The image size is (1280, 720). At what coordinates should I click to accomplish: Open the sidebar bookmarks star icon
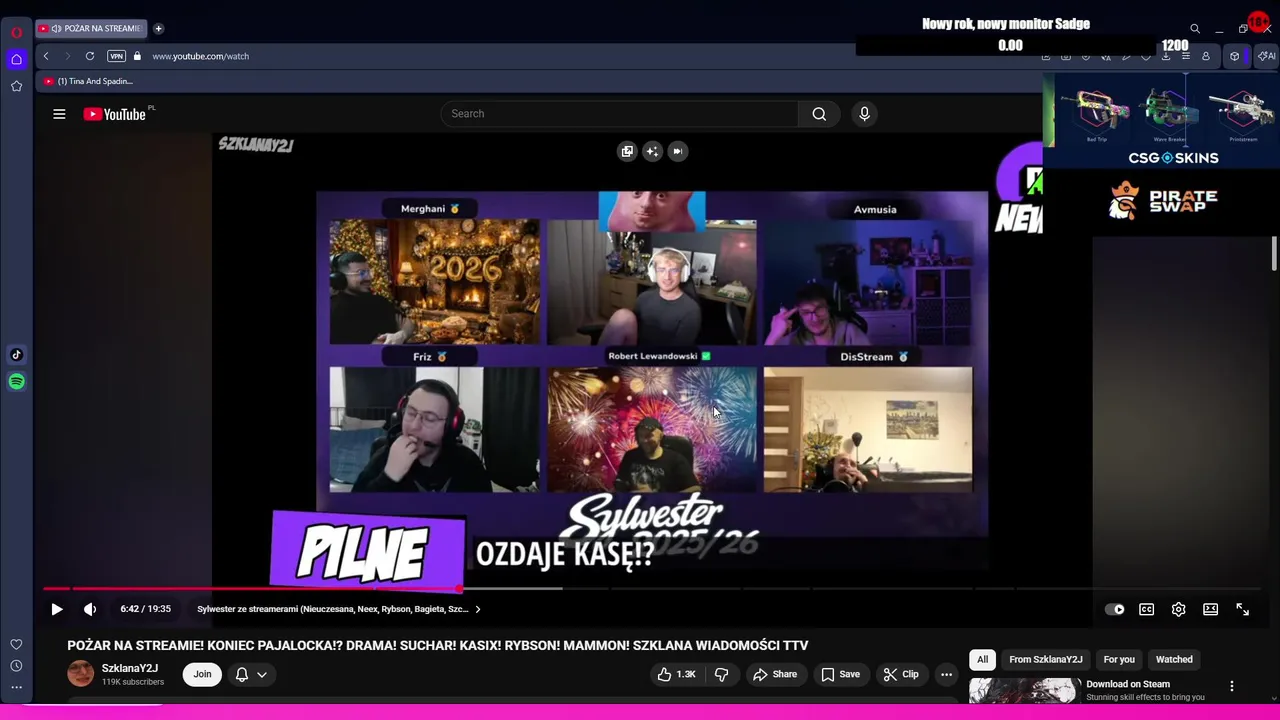point(16,86)
